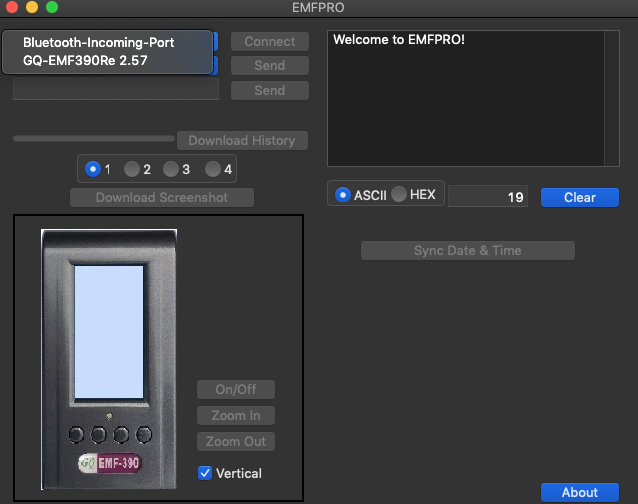Click the EMF-390 device image screen
The width and height of the screenshot is (638, 504).
pos(109,332)
